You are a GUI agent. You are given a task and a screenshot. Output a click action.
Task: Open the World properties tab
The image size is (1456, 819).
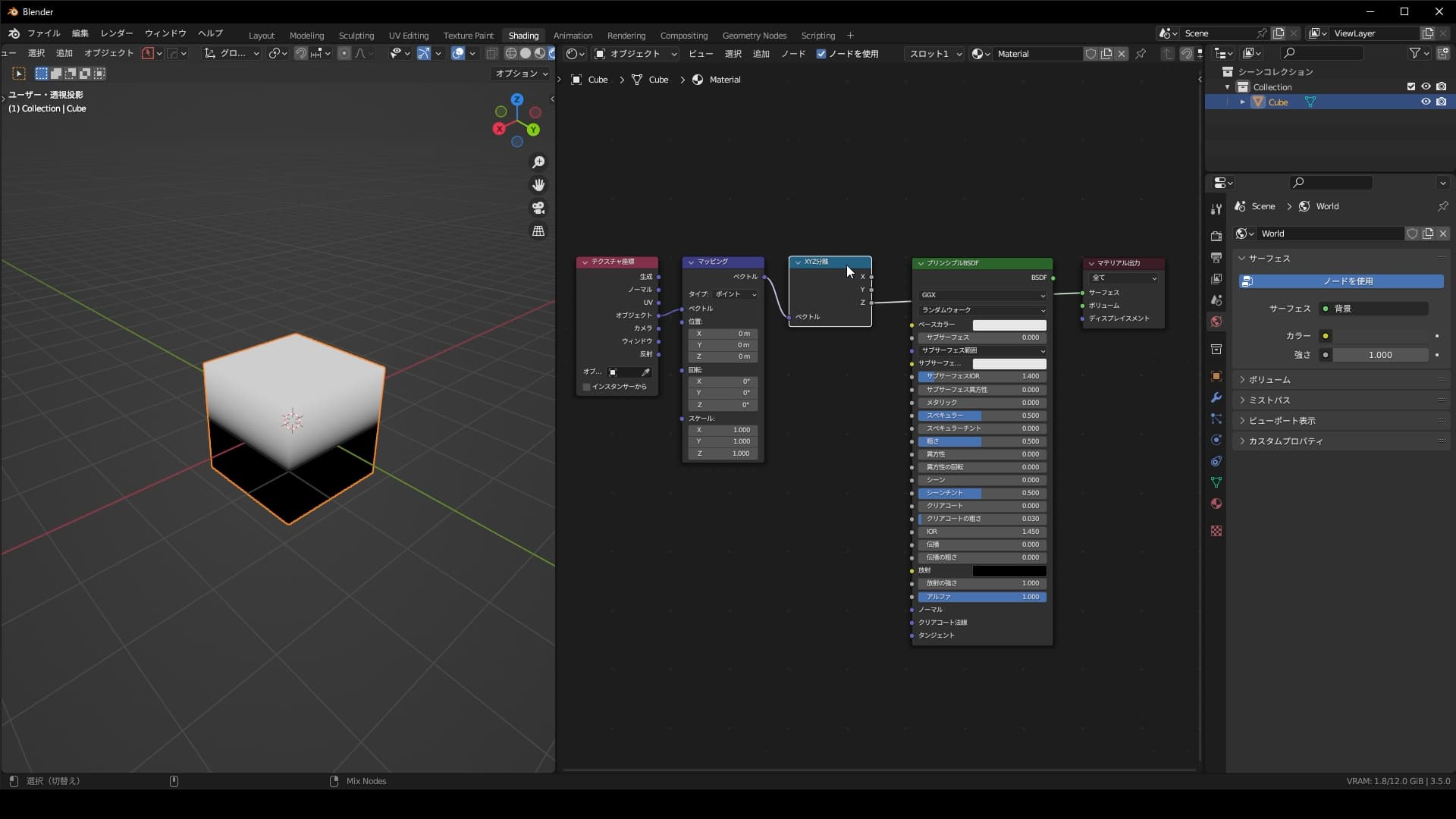tap(1216, 321)
